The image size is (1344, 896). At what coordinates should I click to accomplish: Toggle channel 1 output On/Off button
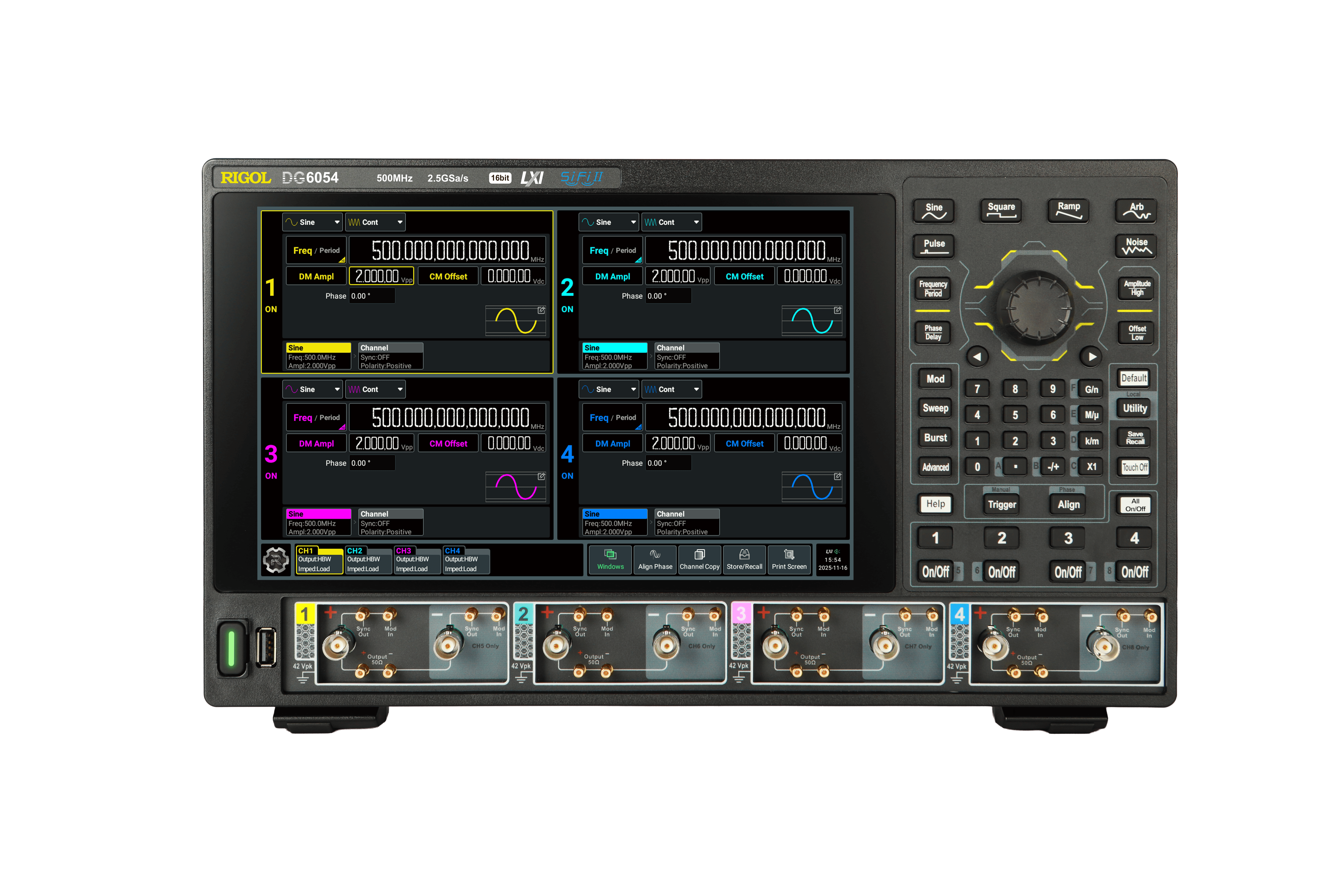(935, 571)
